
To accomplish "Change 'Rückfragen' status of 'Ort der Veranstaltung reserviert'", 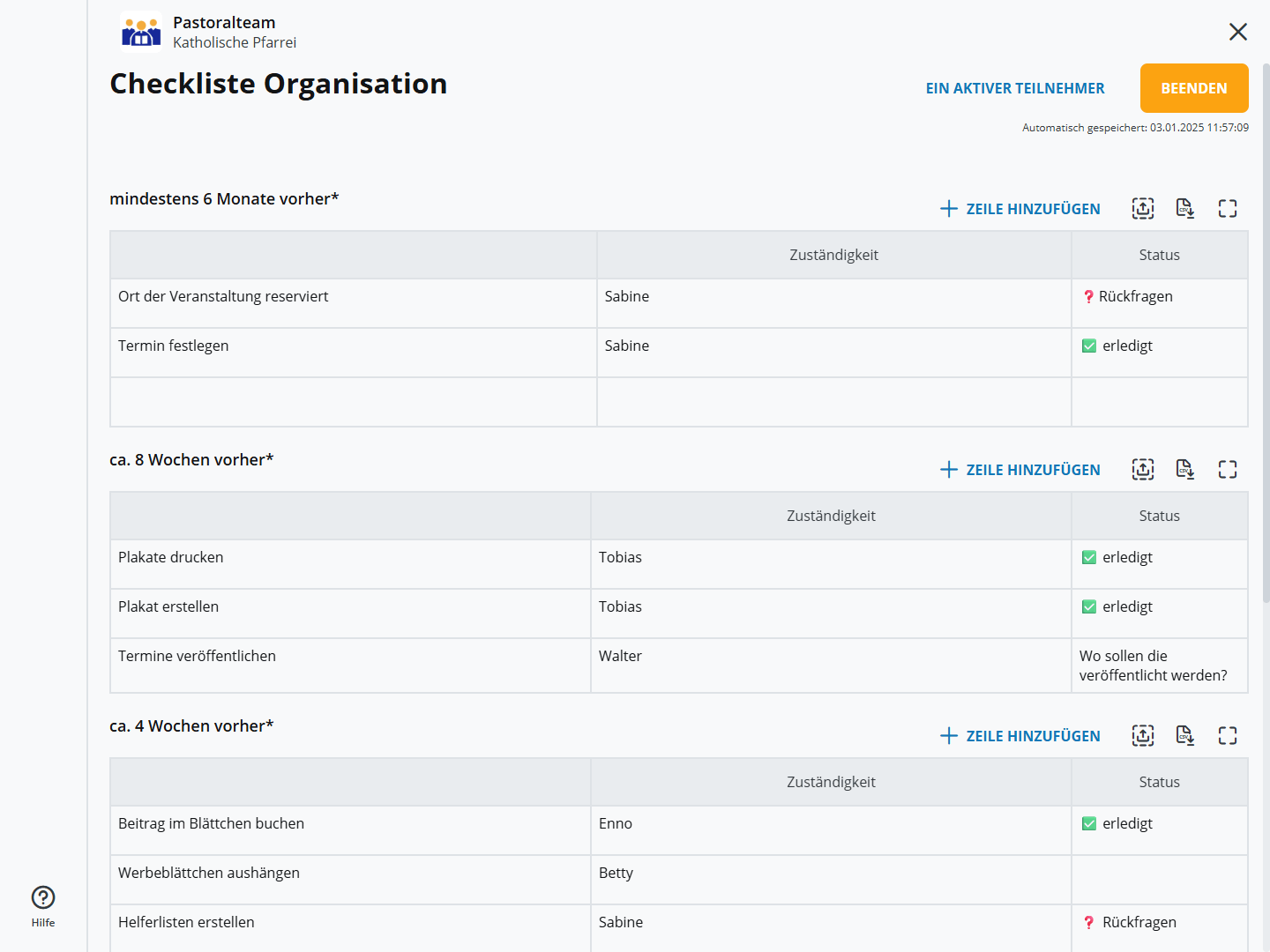I will (1159, 302).
